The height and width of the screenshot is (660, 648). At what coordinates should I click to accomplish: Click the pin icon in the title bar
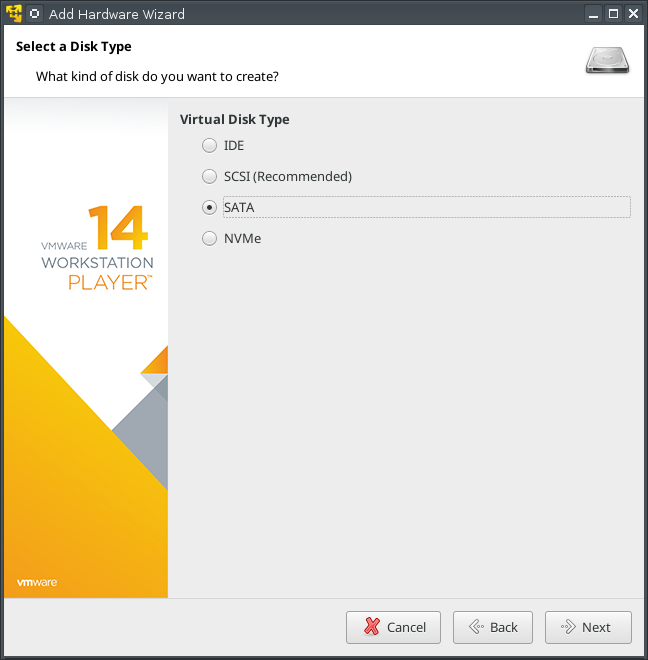(35, 14)
